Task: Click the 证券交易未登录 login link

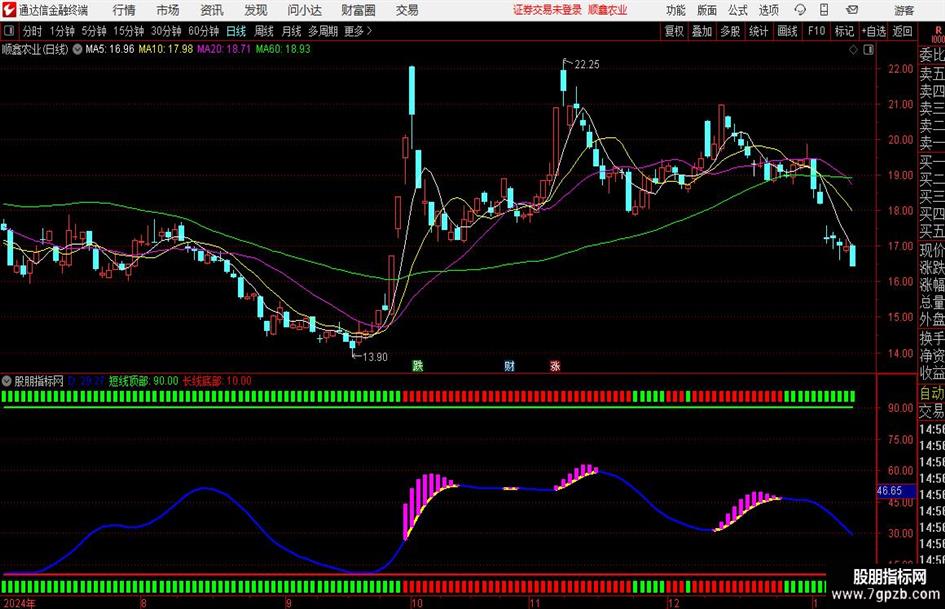Action: tap(547, 10)
